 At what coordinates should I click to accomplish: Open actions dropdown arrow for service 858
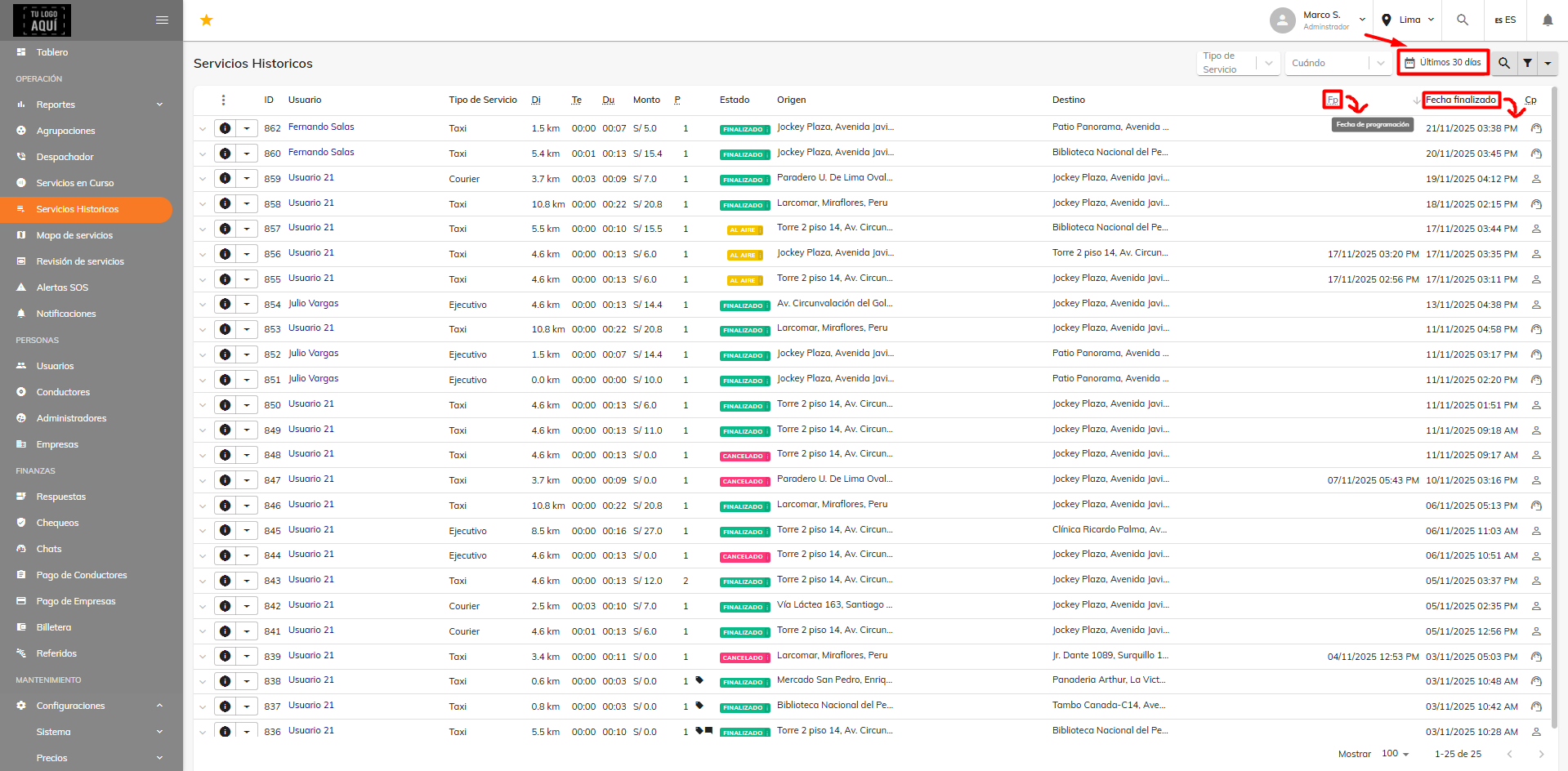tap(247, 204)
